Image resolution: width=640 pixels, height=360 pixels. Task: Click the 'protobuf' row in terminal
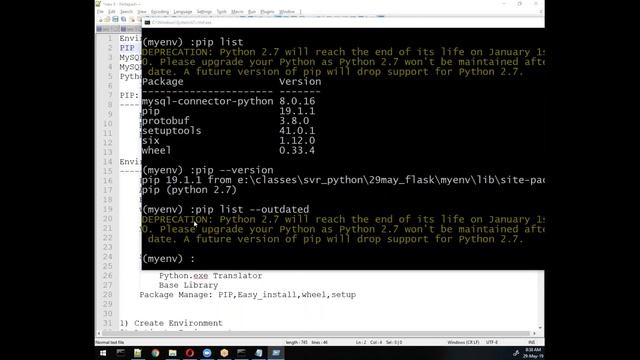[x=225, y=121]
